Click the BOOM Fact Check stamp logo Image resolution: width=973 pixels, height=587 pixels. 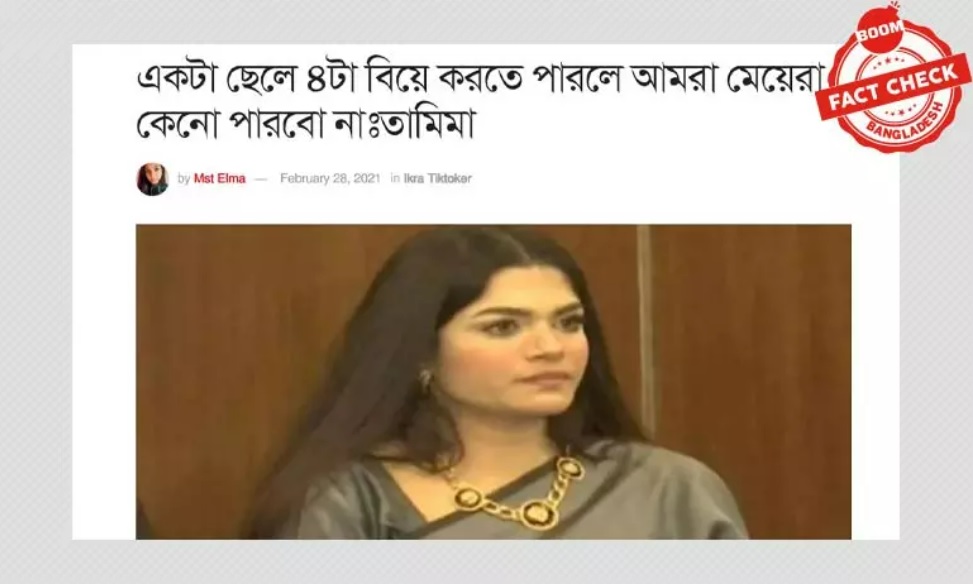coord(894,78)
